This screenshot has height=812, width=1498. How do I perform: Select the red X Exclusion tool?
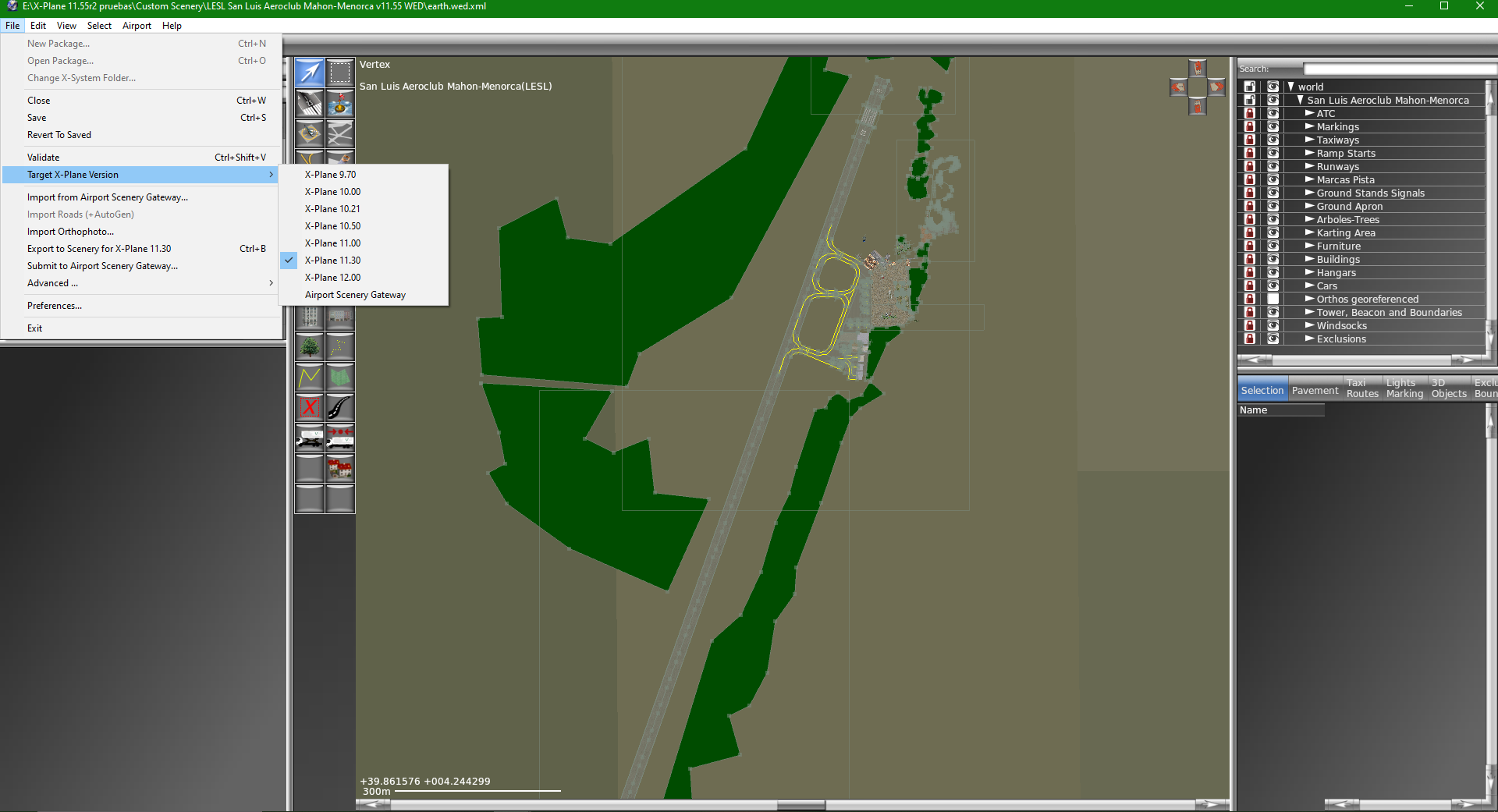(x=310, y=407)
